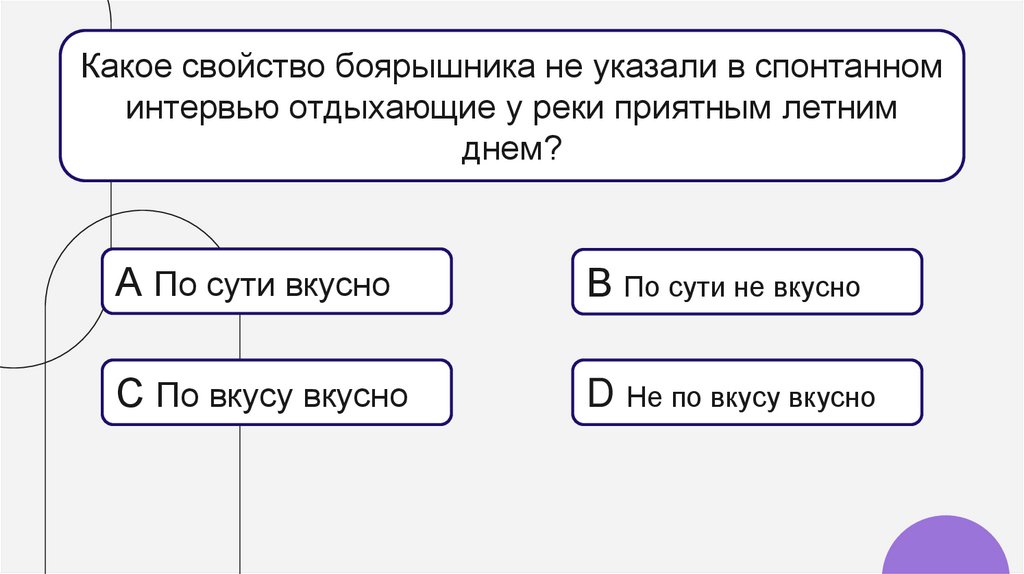Click the word «свойство» in the question
Image resolution: width=1024 pixels, height=574 pixels.
(249, 69)
